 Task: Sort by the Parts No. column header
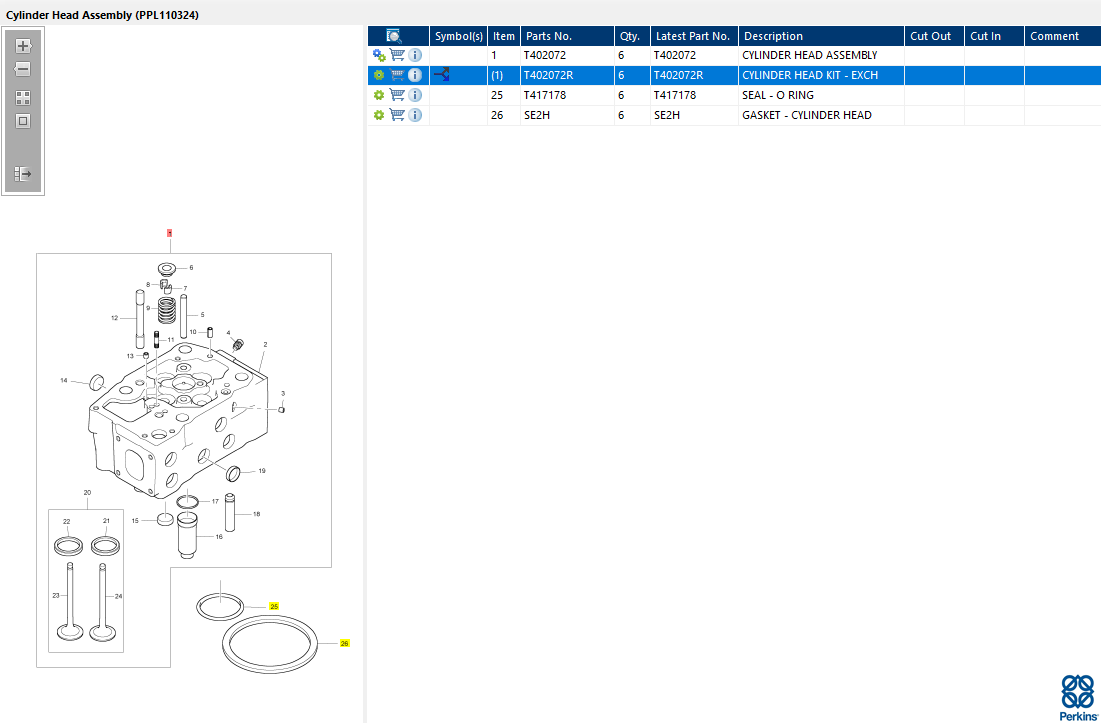567,36
